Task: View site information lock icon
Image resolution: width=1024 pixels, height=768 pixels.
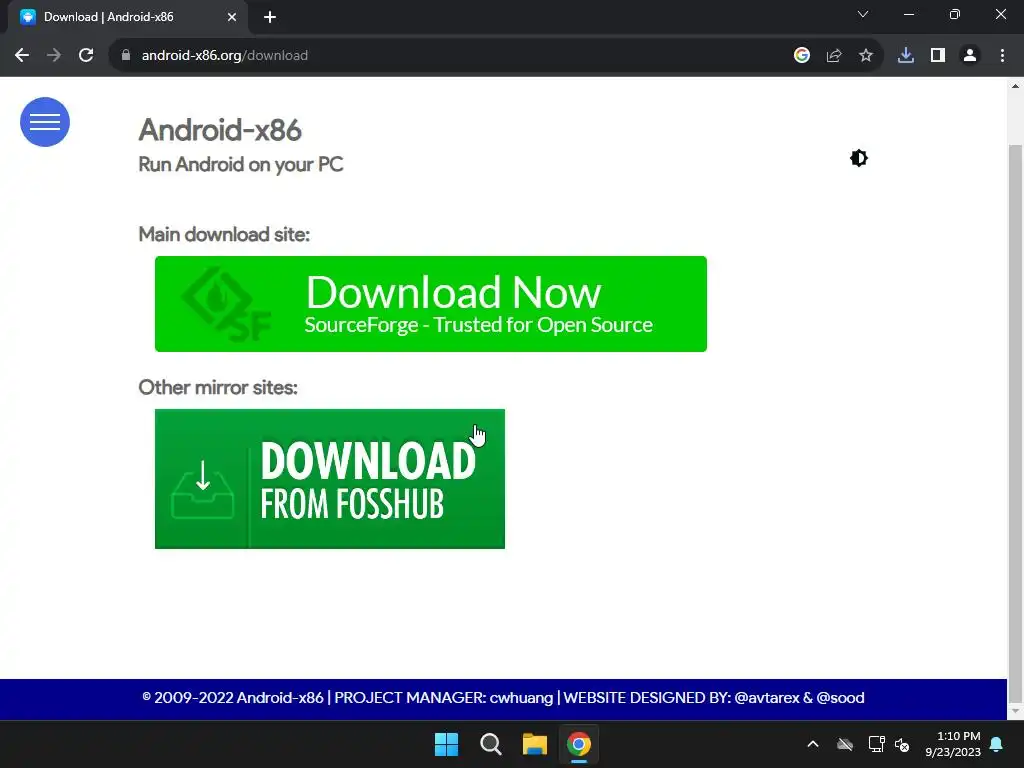Action: tap(126, 56)
